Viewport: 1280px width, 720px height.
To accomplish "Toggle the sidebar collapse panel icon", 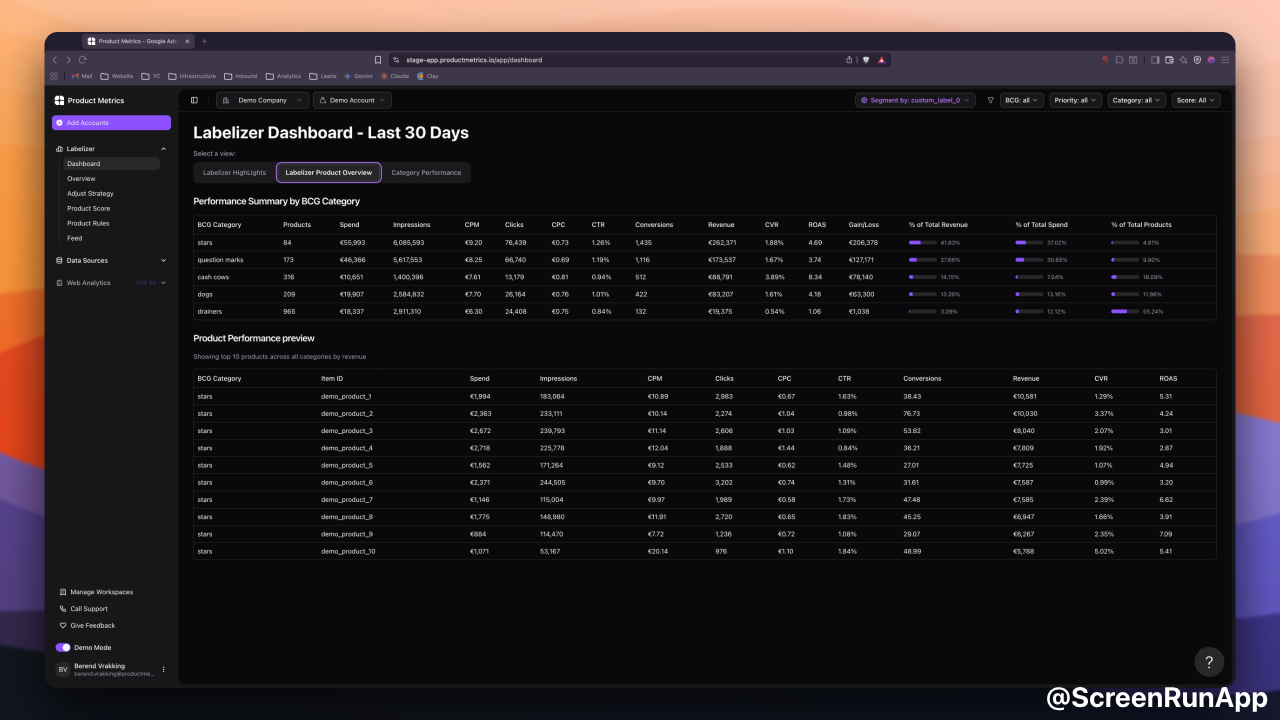I will pos(193,100).
